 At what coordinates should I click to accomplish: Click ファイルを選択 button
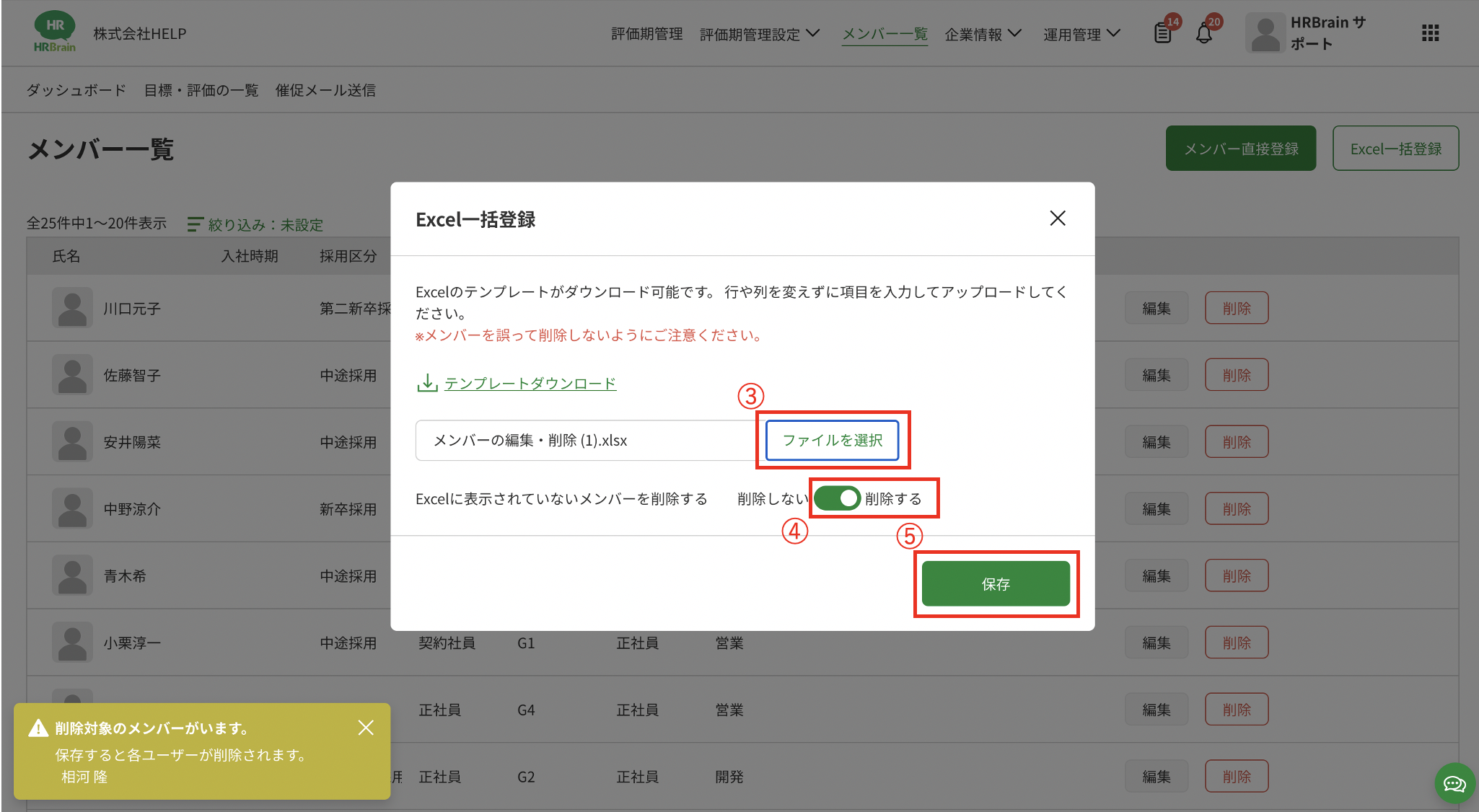(x=833, y=440)
